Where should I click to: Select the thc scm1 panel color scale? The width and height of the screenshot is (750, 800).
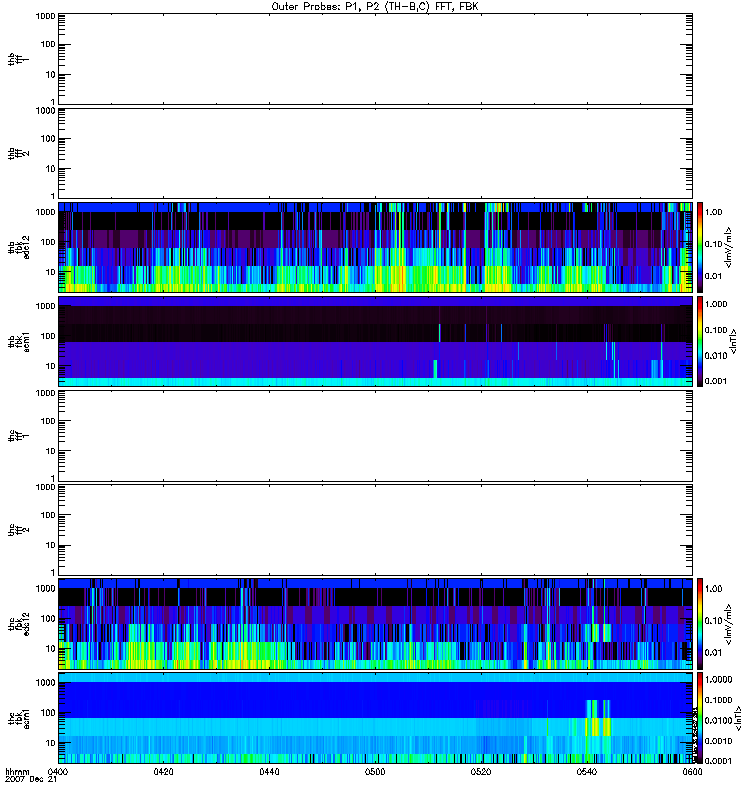(x=702, y=716)
